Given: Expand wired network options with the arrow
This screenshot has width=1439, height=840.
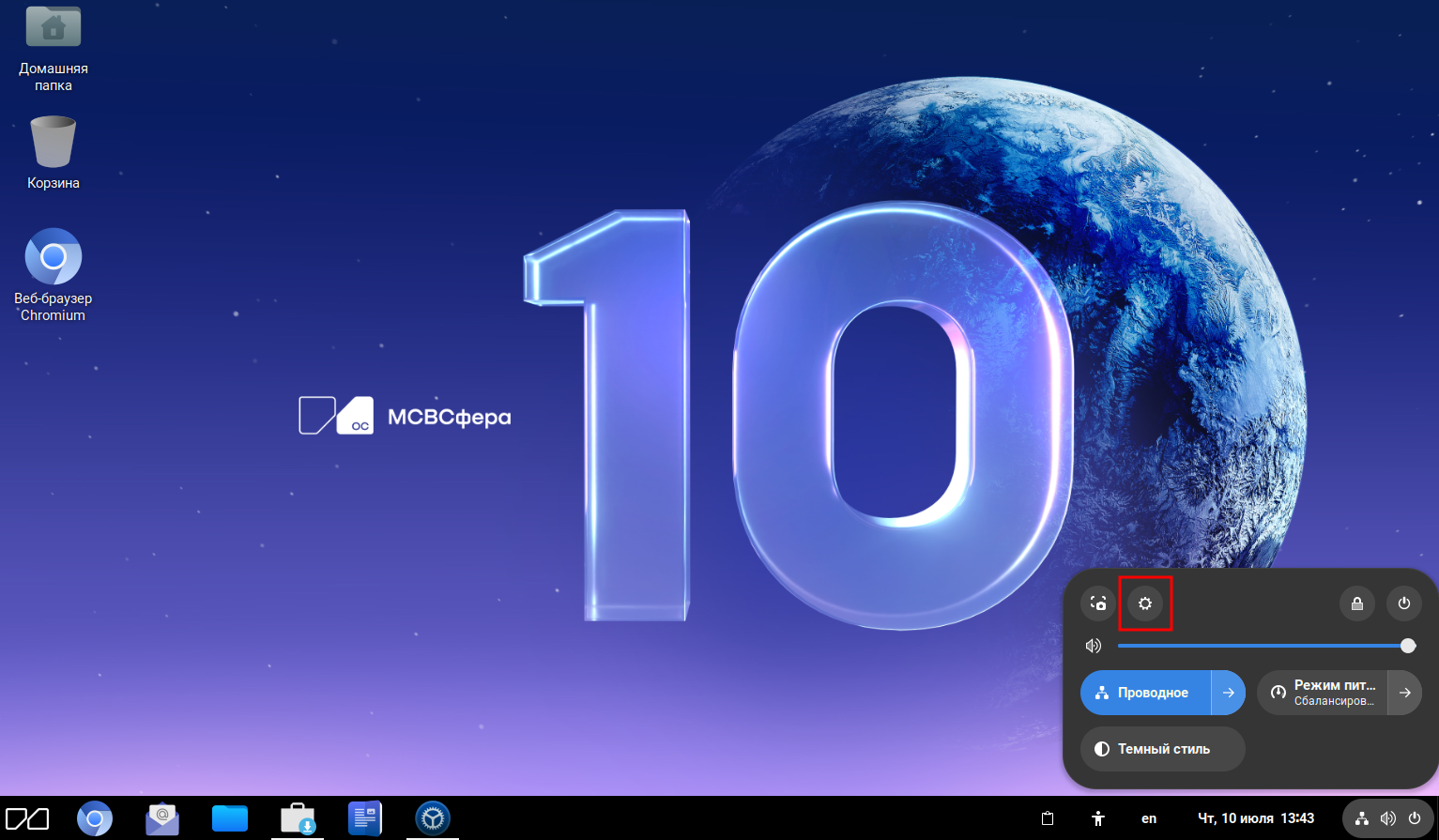Looking at the screenshot, I should point(1229,693).
